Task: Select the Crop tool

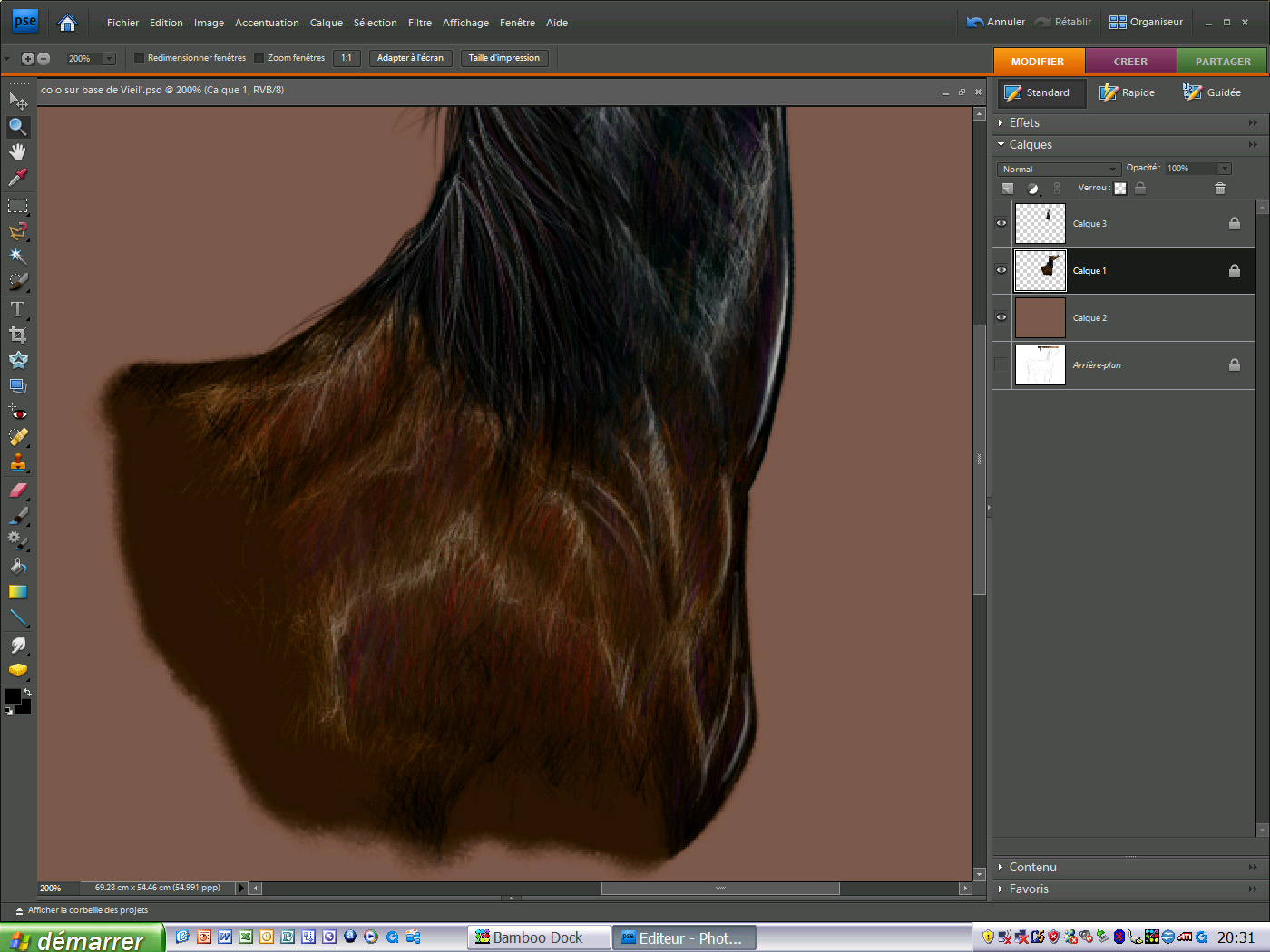Action: coord(17,335)
